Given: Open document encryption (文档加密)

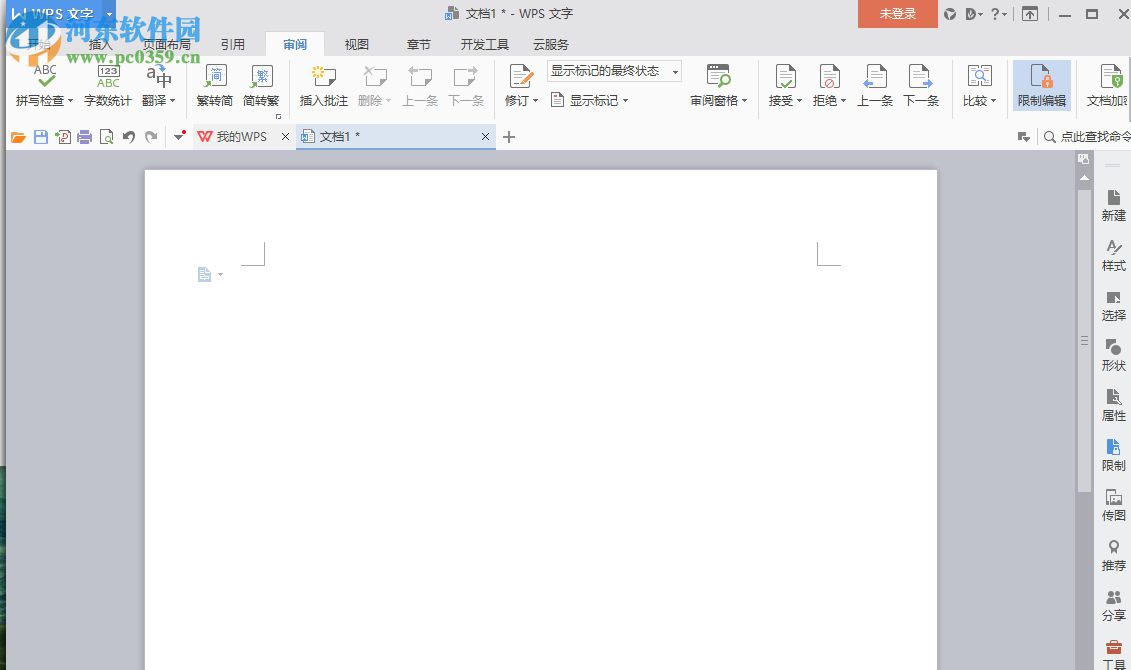Looking at the screenshot, I should [1107, 85].
